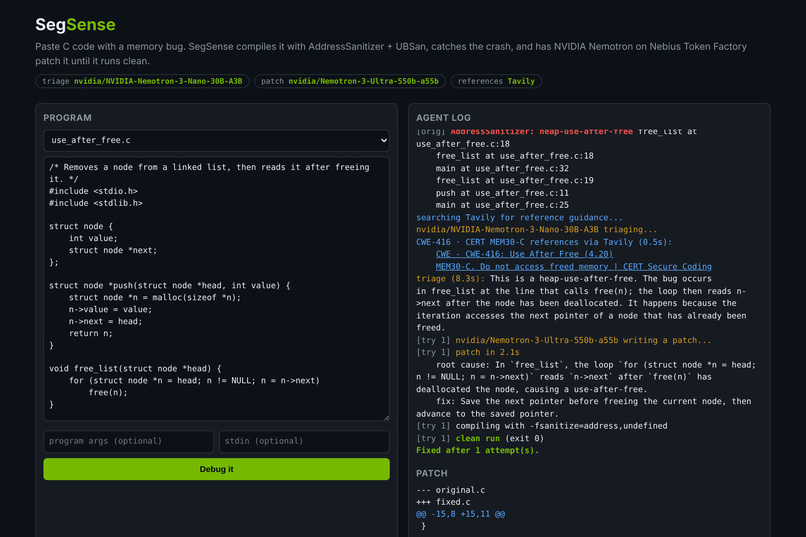Click the references Tavily badge
This screenshot has height=537, width=806.
[x=496, y=81]
